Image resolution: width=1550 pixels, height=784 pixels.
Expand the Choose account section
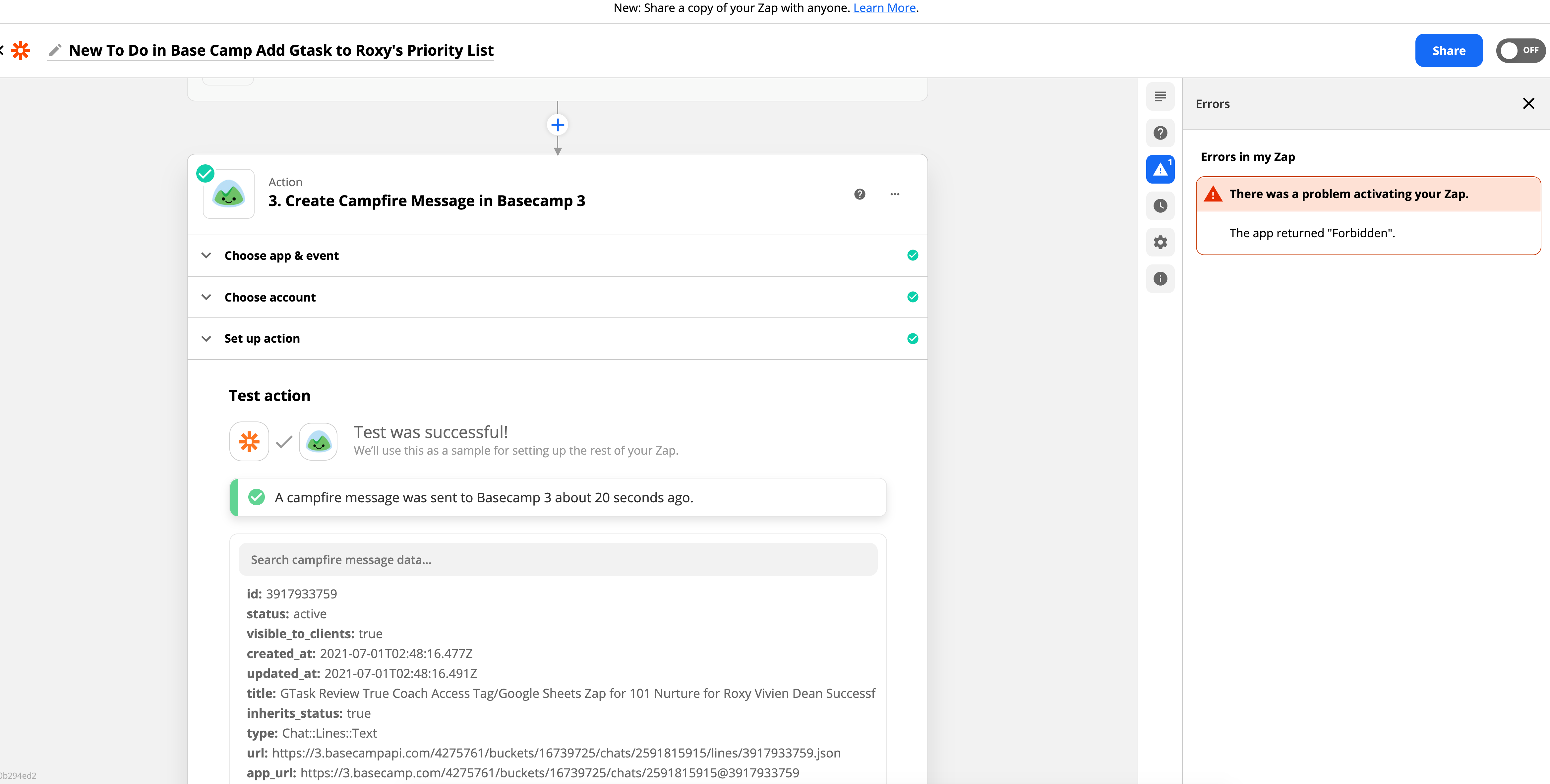click(557, 297)
